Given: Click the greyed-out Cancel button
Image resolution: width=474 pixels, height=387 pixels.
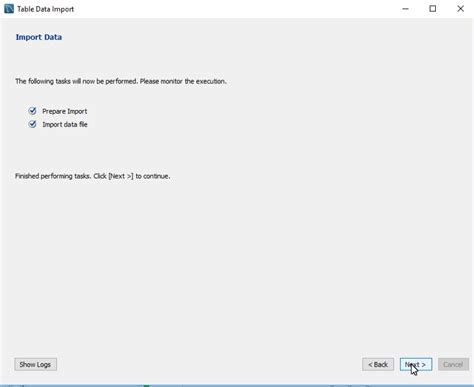Looking at the screenshot, I should point(453,364).
